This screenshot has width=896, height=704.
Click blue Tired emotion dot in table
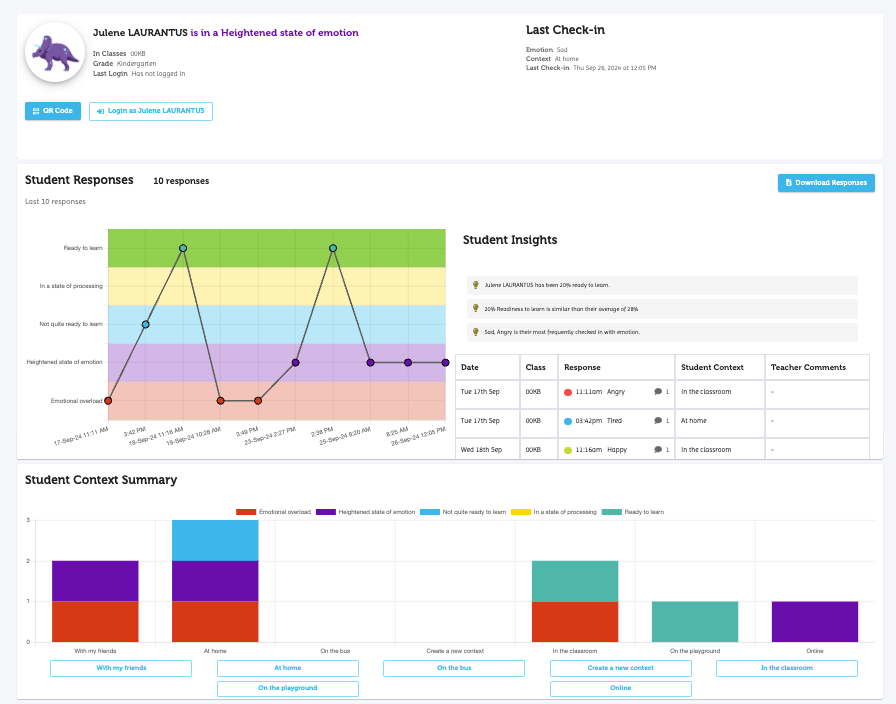[568, 422]
